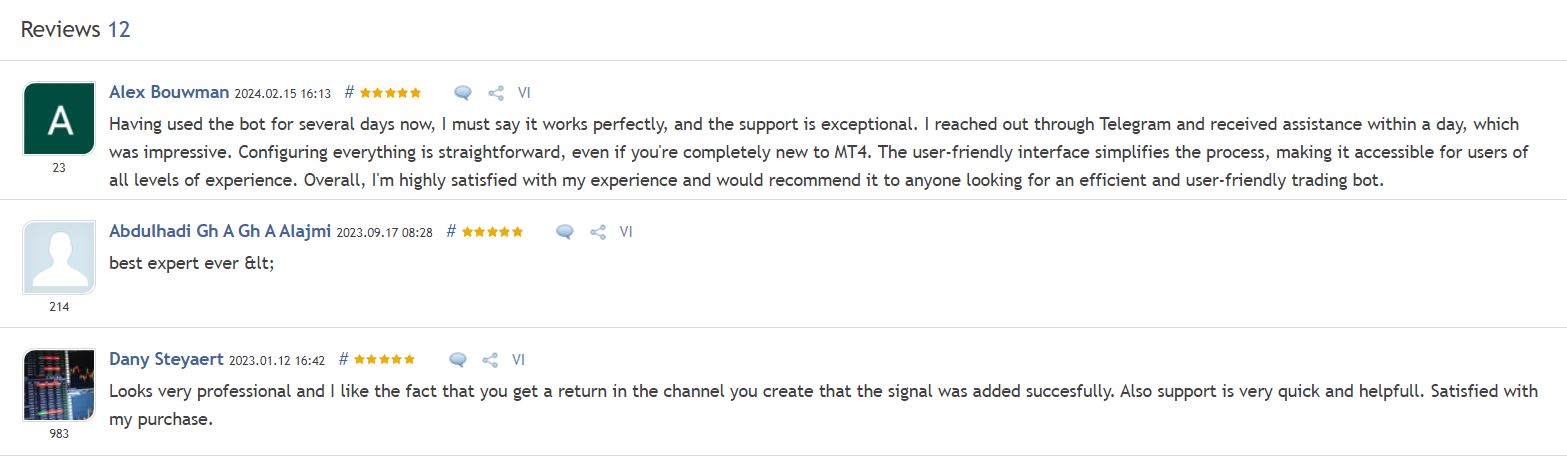Click the VI translate link on Alex's review
This screenshot has height=465, width=1567.
click(x=524, y=93)
